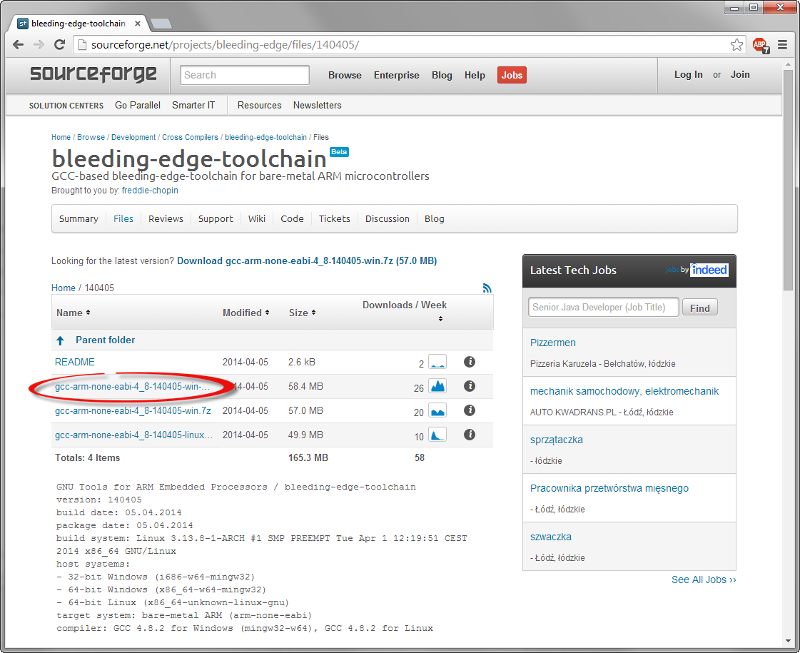The height and width of the screenshot is (653, 800).
Task: Sort file list by Name
Action: pos(73,313)
